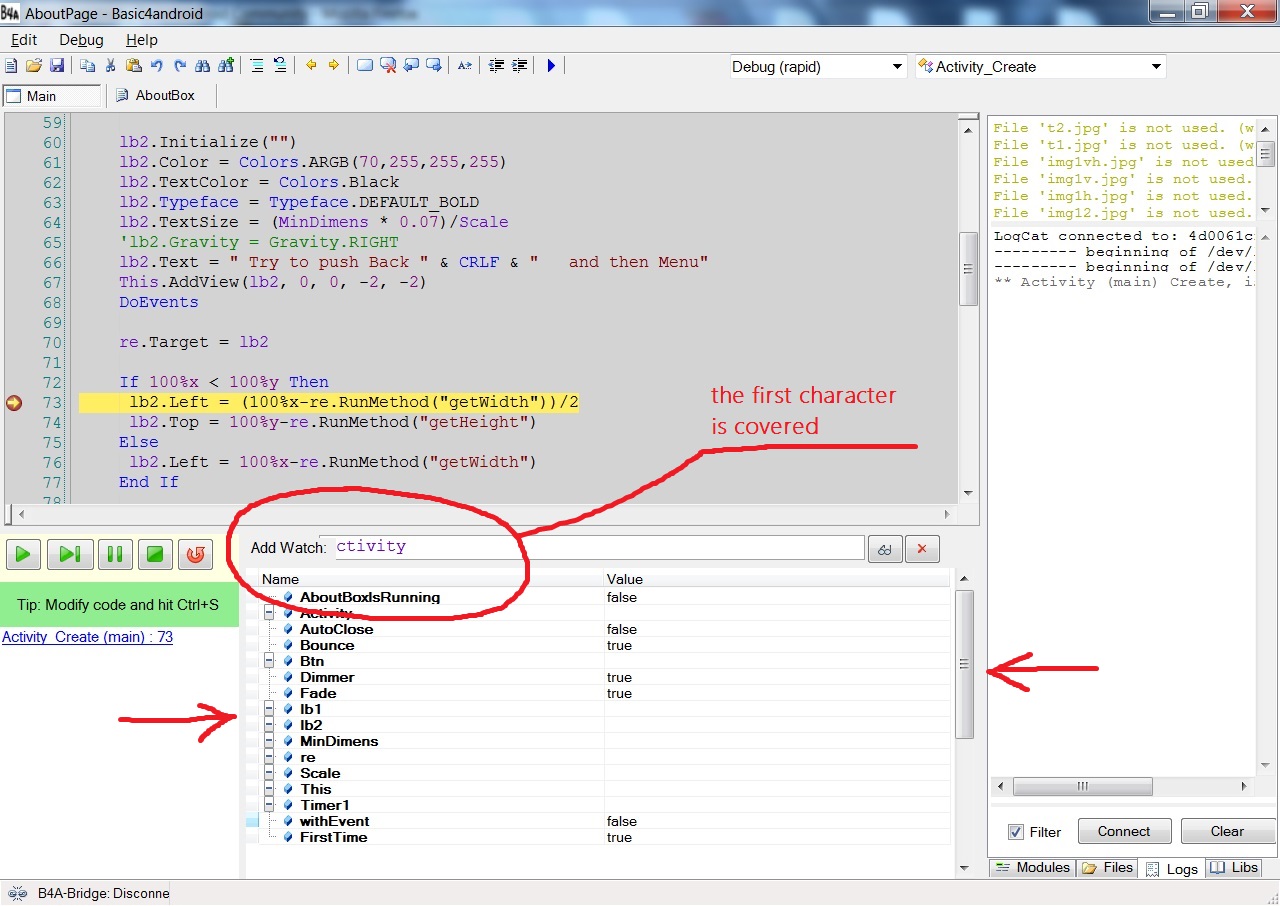Click the Find binoculars toolbar icon
This screenshot has width=1280, height=906.
tap(203, 66)
